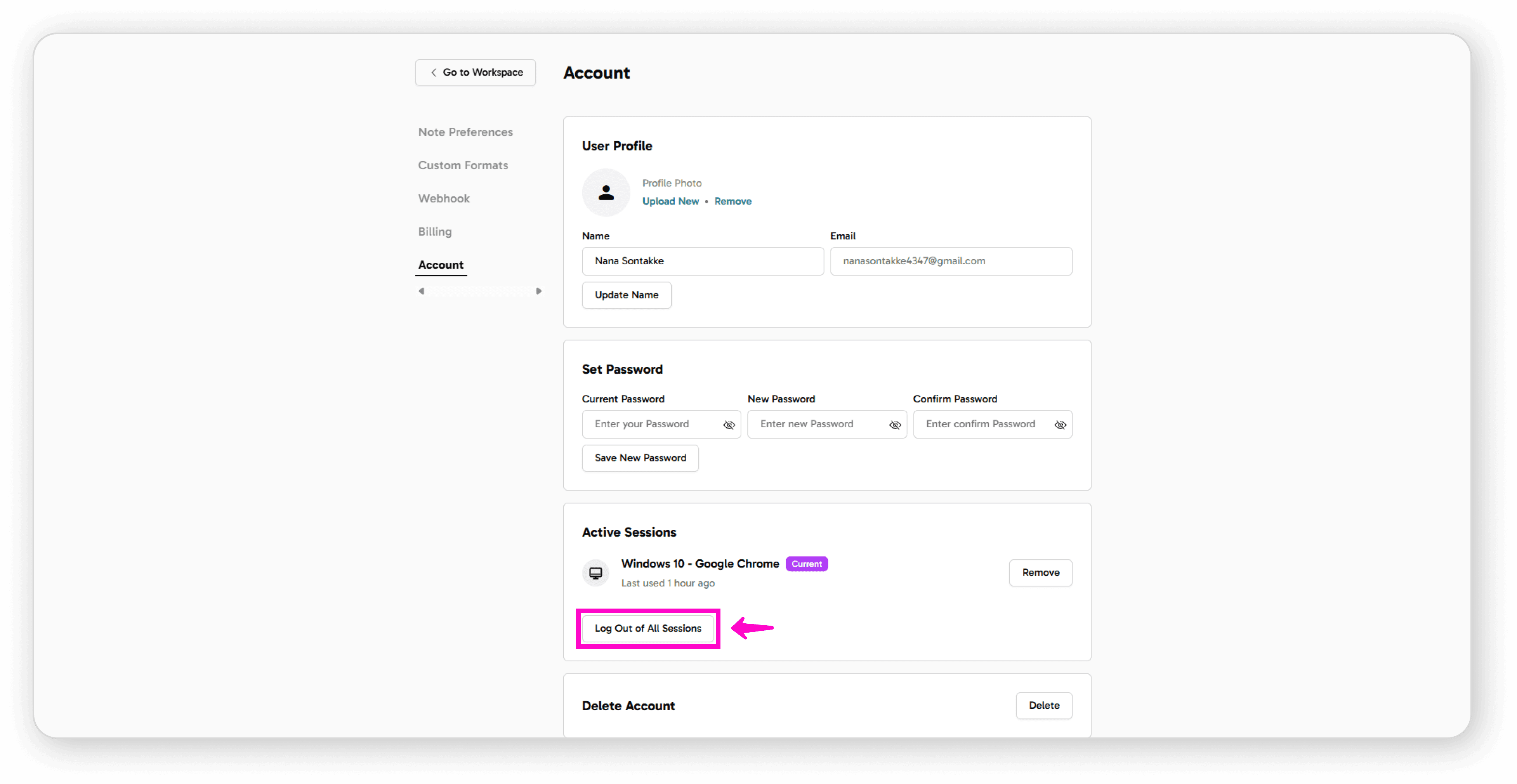This screenshot has width=1517, height=784.
Task: Click the left scroll arrow under sidebar
Action: pos(421,291)
